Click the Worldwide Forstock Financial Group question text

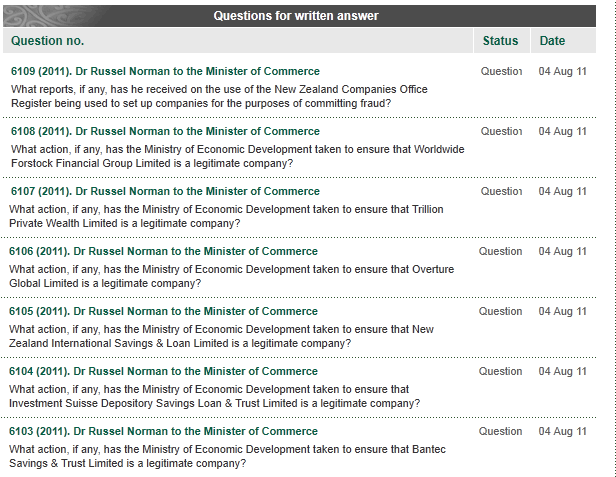point(237,156)
